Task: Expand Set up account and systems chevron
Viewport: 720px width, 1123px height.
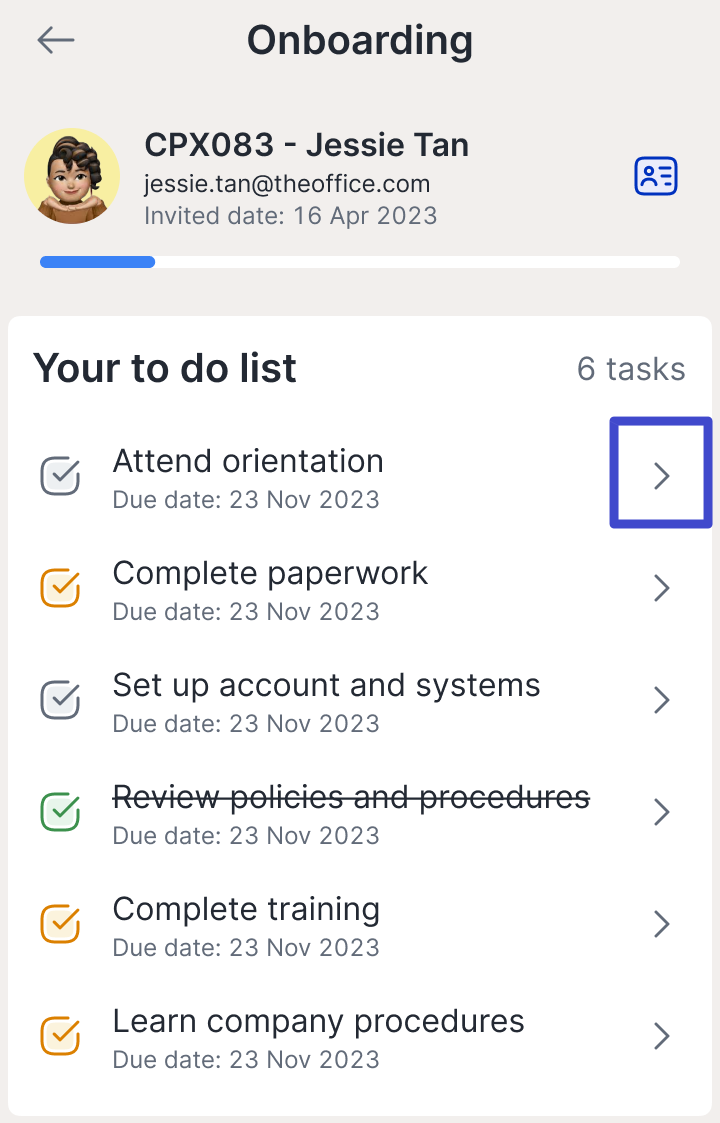Action: coord(661,700)
